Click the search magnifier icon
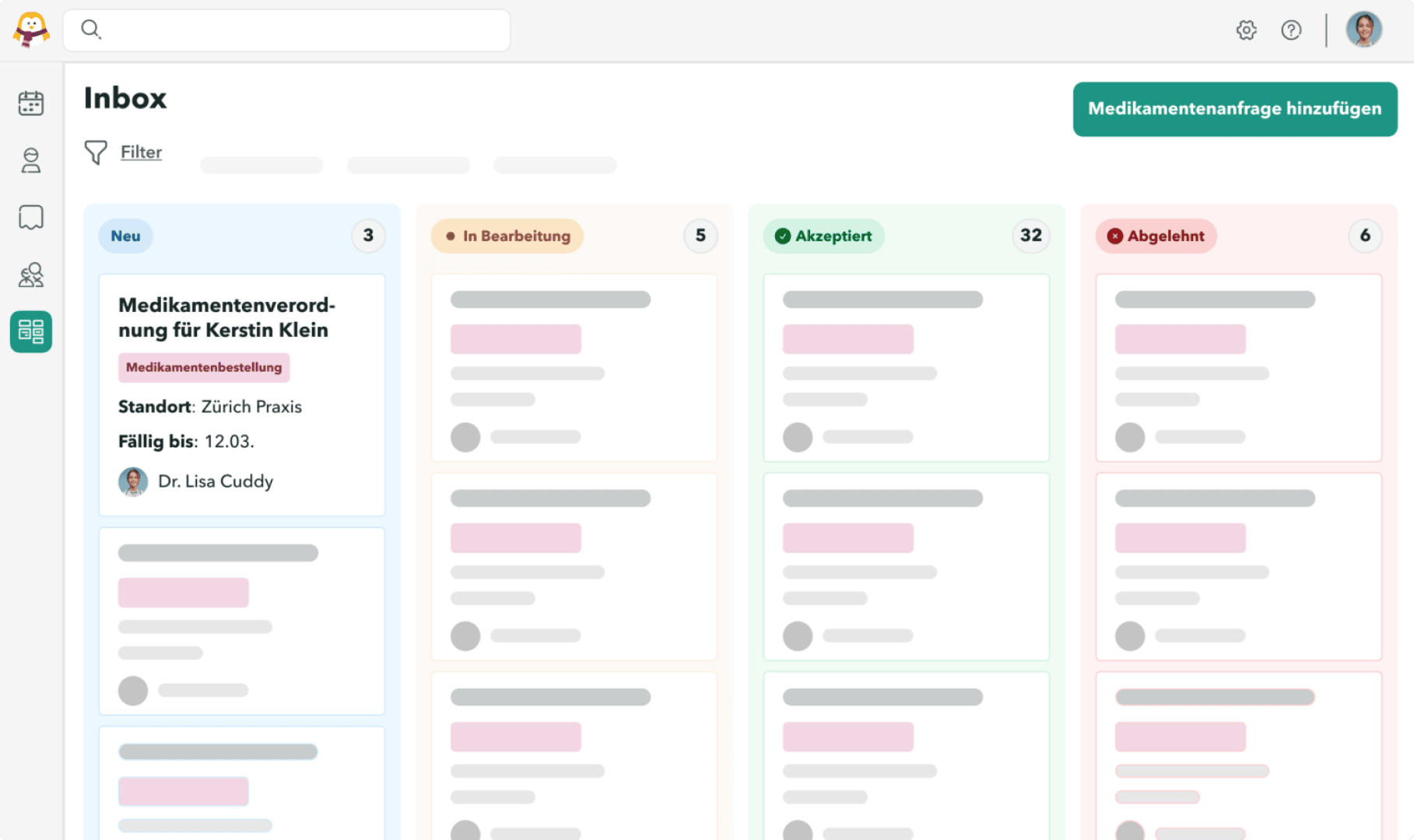 point(91,30)
